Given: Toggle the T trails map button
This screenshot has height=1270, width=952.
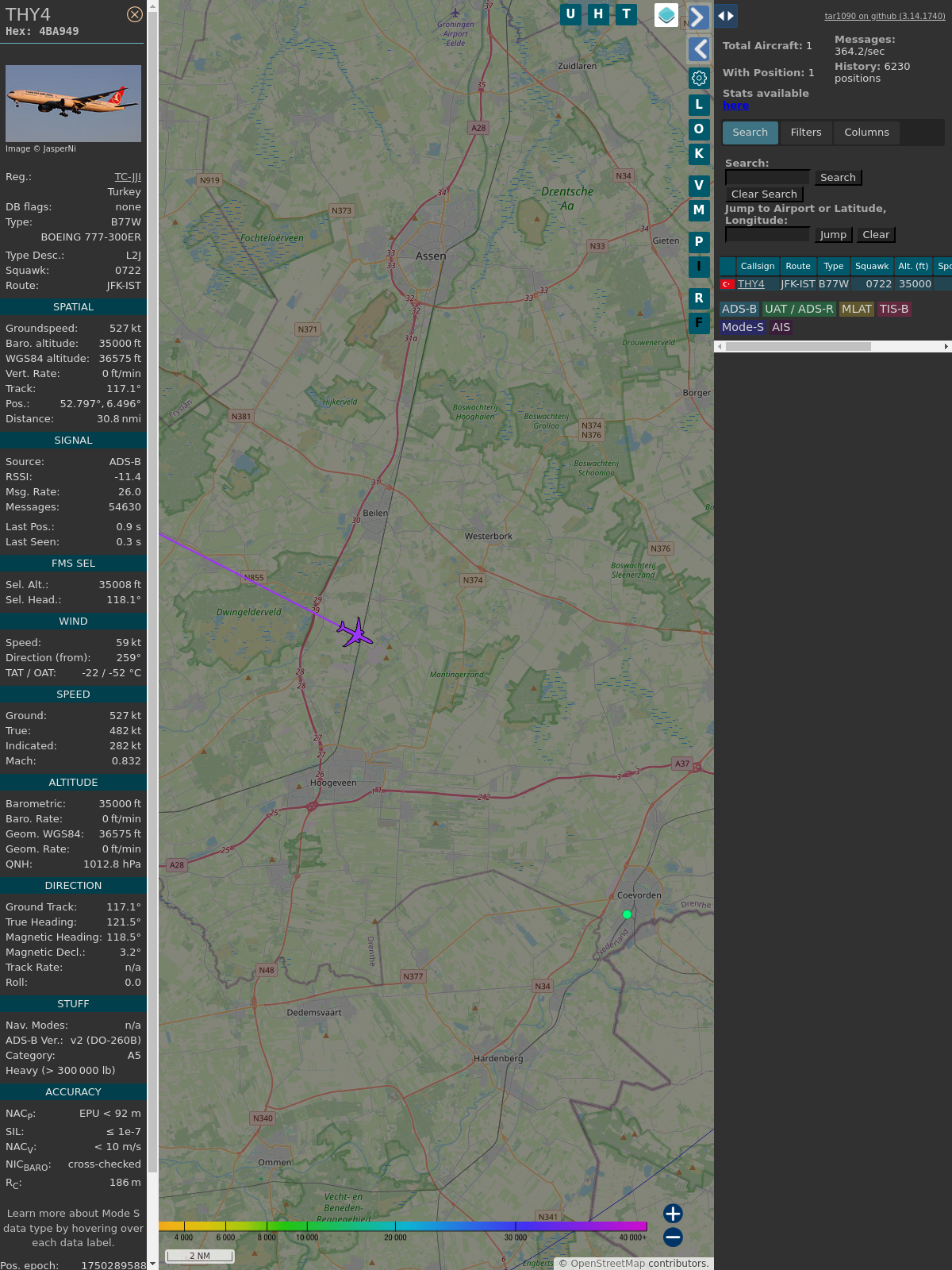Looking at the screenshot, I should (x=627, y=14).
